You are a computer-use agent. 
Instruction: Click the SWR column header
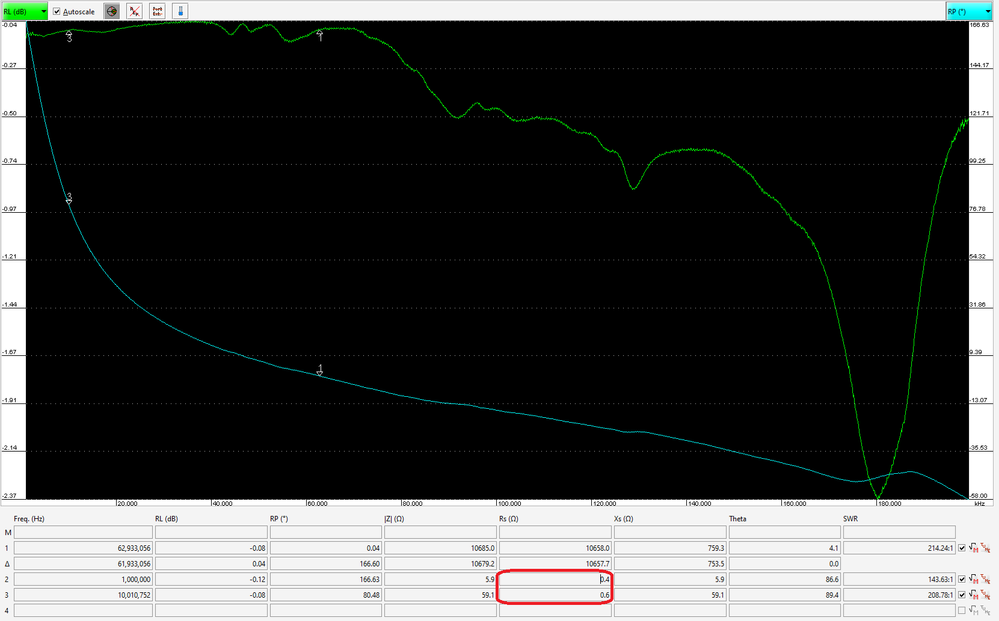pyautogui.click(x=850, y=519)
